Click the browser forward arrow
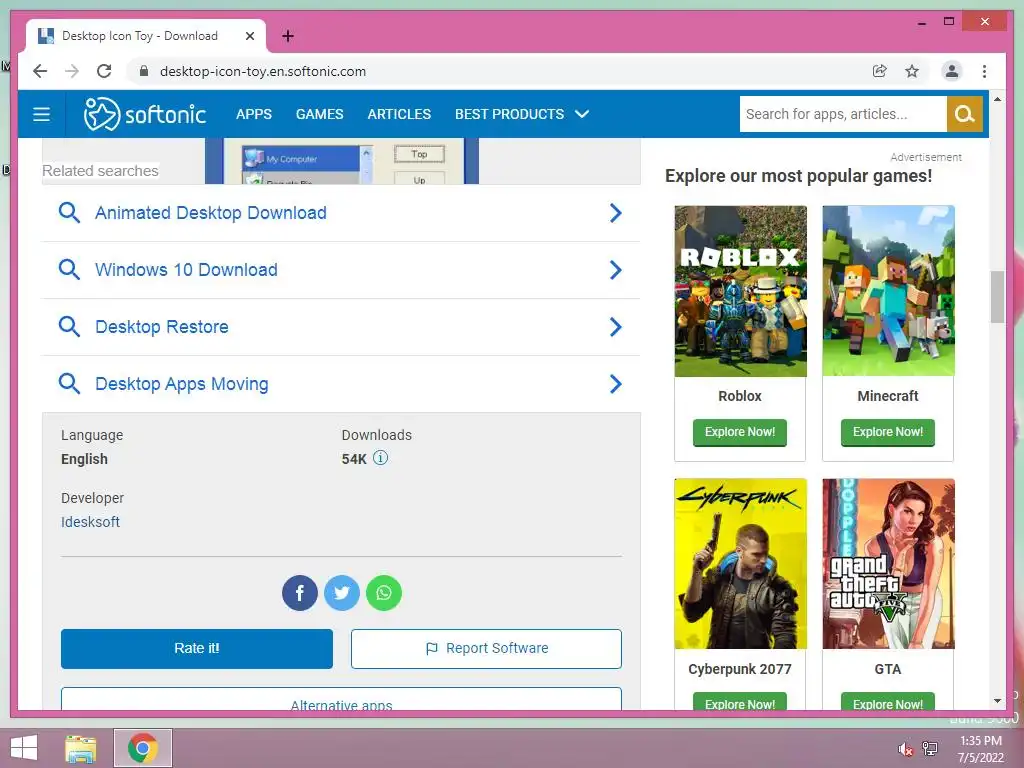Viewport: 1024px width, 768px height. pyautogui.click(x=72, y=71)
